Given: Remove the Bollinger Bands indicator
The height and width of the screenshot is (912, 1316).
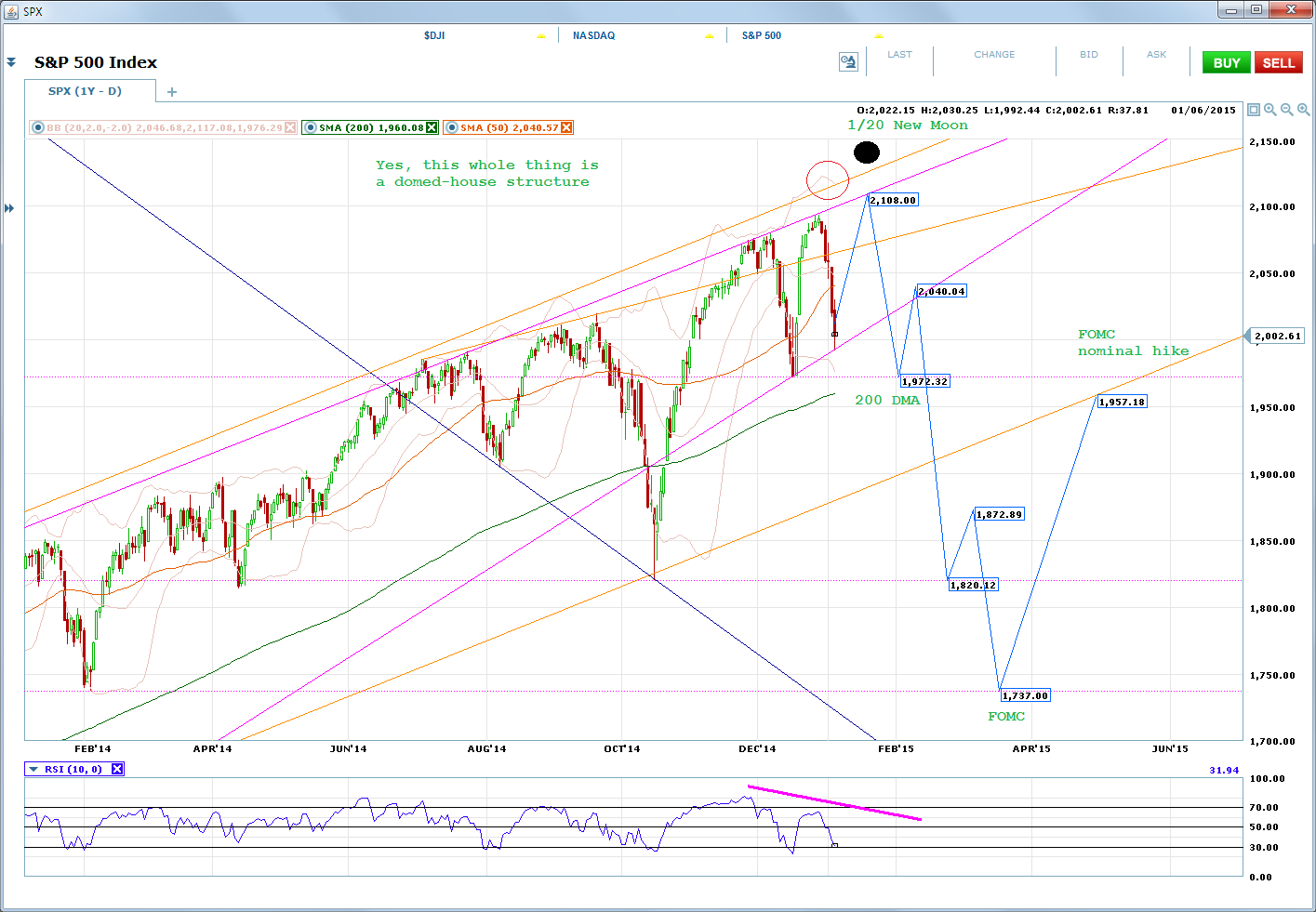Looking at the screenshot, I should click(290, 127).
